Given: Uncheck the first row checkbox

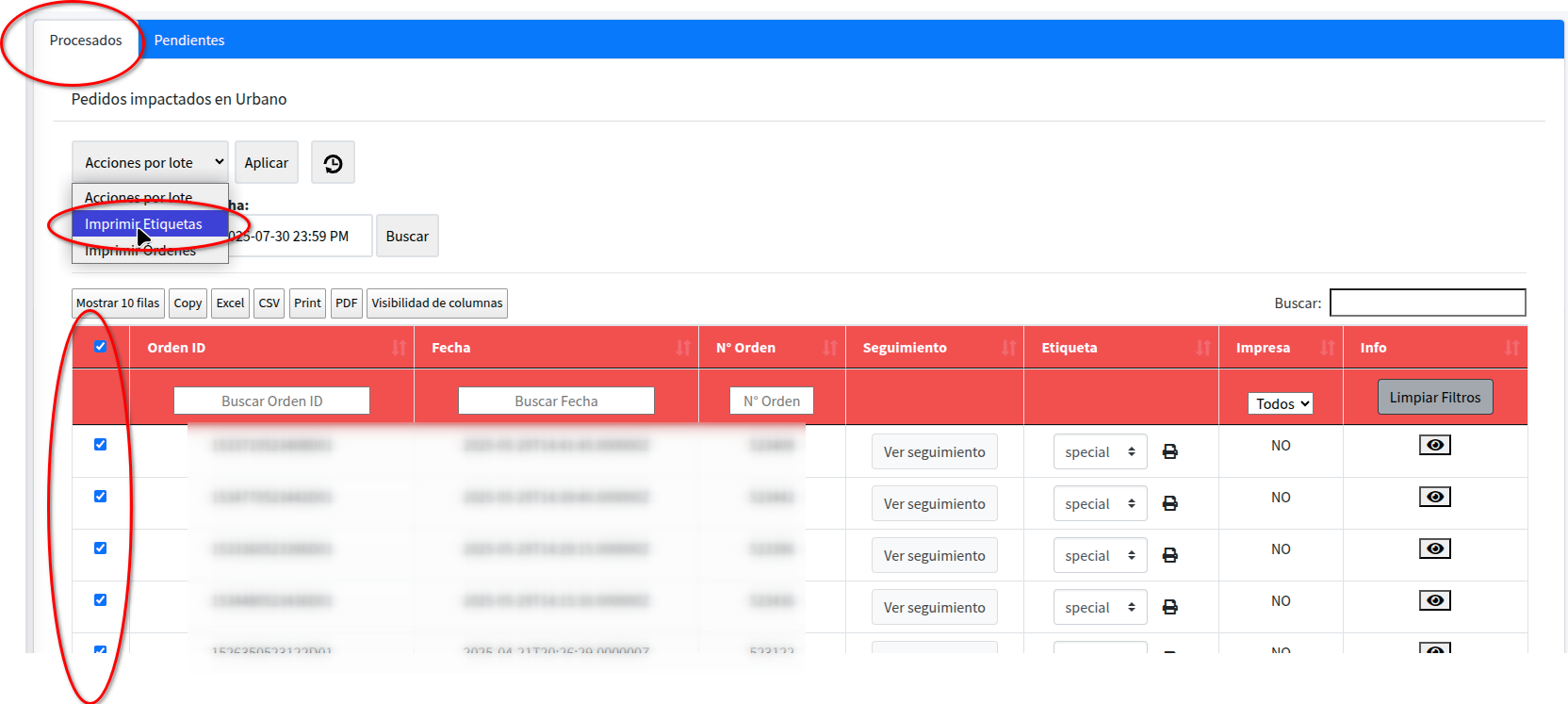Looking at the screenshot, I should tap(101, 445).
